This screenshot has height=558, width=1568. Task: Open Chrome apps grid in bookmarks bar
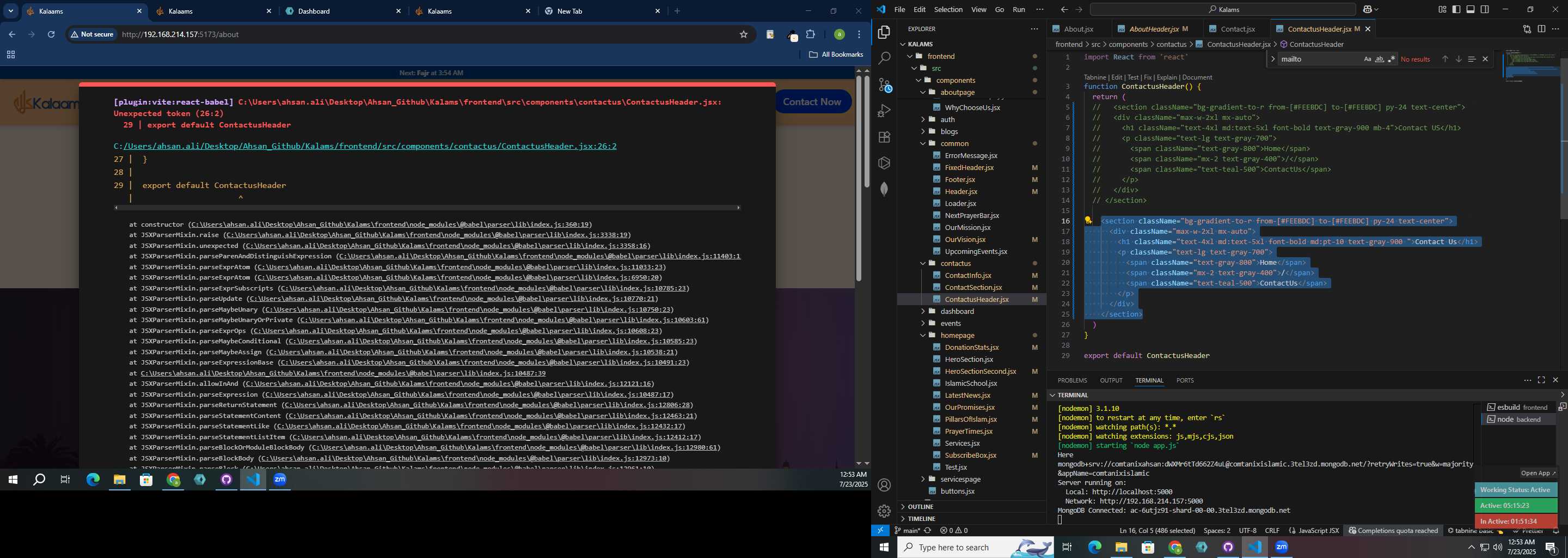(x=10, y=55)
